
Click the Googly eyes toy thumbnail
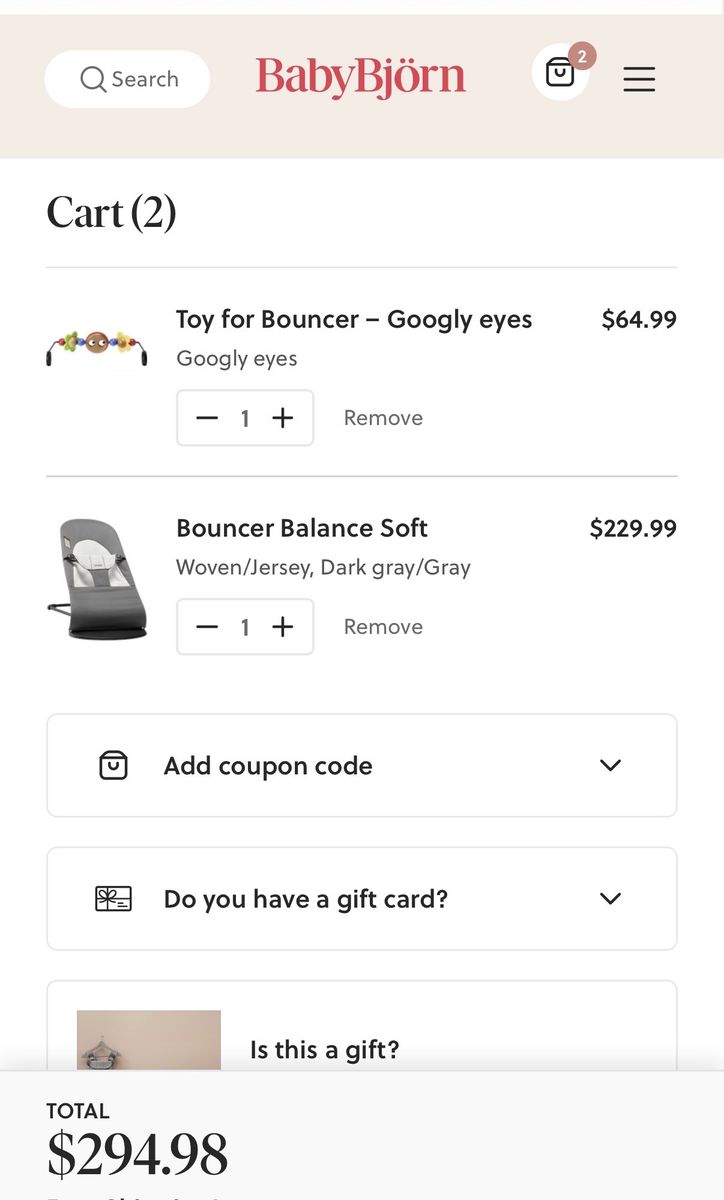point(97,346)
